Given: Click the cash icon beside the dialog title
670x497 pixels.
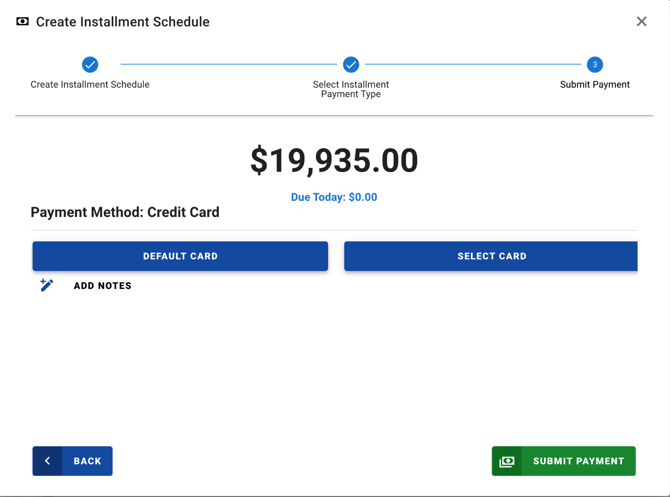Looking at the screenshot, I should (x=22, y=22).
